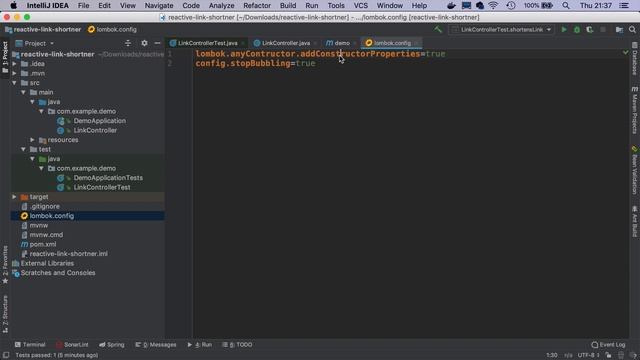The height and width of the screenshot is (360, 640).
Task: Open Scratches and Consoles node
Action: [58, 273]
